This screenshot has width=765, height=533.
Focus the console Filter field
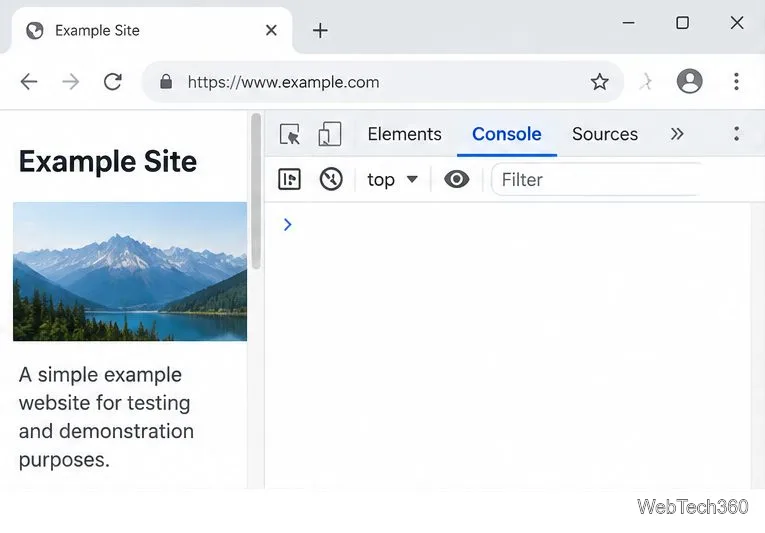[x=598, y=180]
